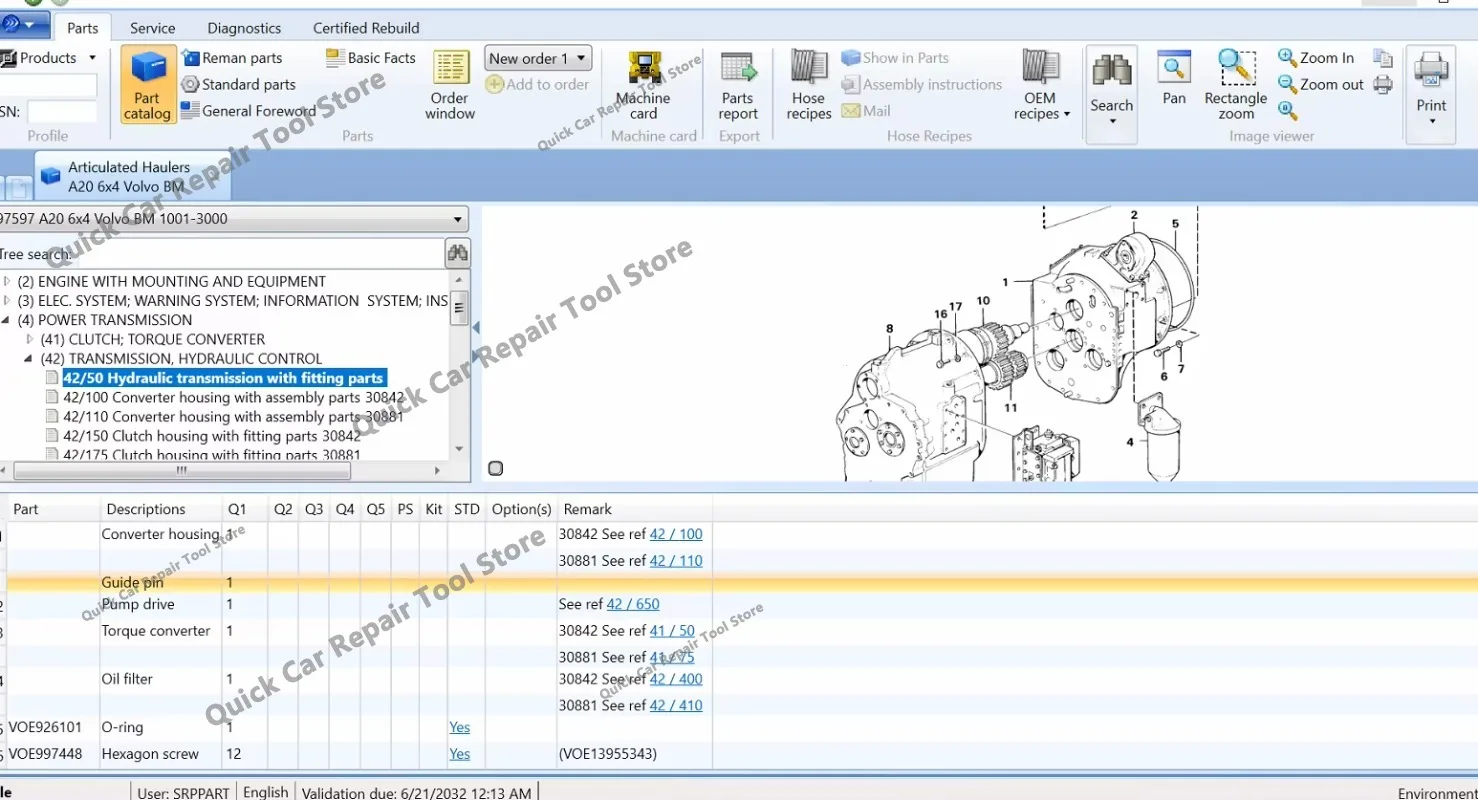The image size is (1478, 800).
Task: Open Hose recipes
Action: [x=809, y=85]
